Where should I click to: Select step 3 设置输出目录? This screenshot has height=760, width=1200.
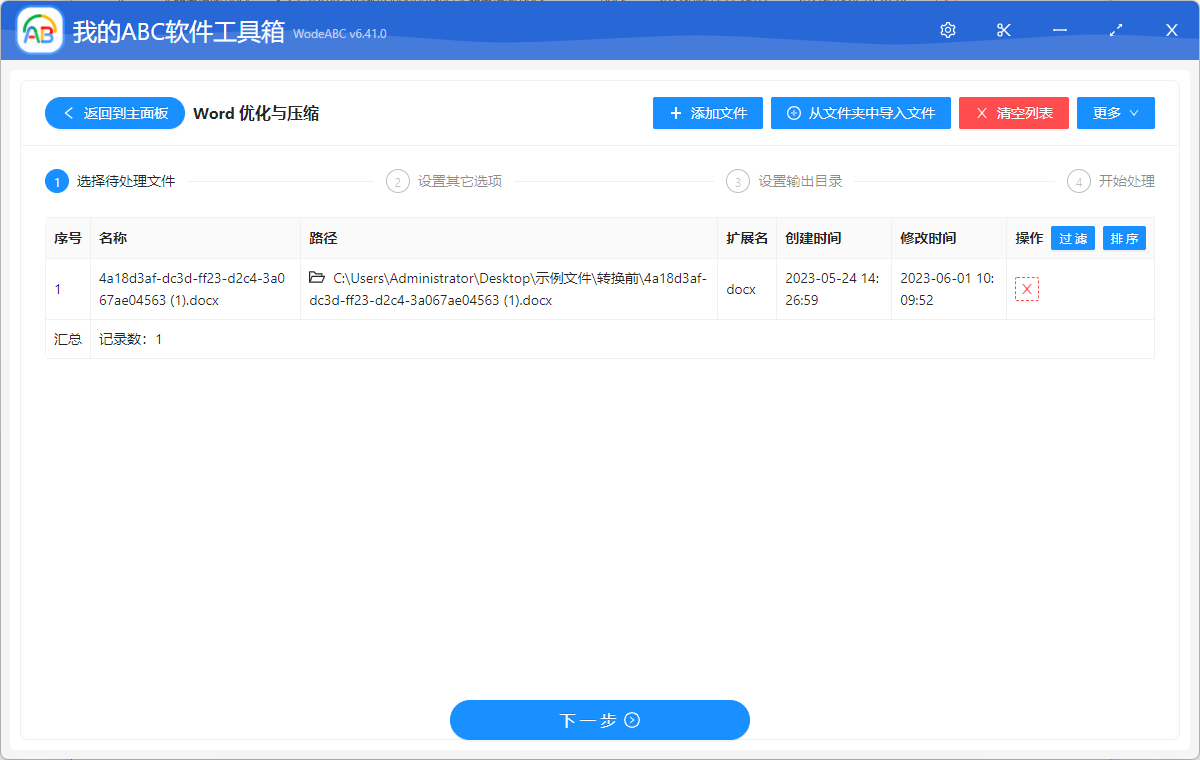pos(738,181)
